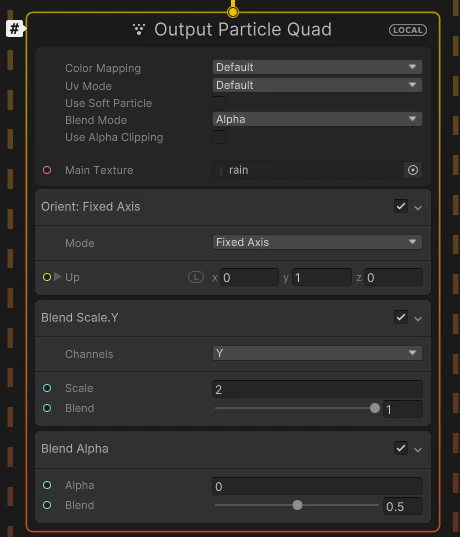Image resolution: width=460 pixels, height=537 pixels.
Task: Click the Blend Mode label
Action: coord(96,120)
